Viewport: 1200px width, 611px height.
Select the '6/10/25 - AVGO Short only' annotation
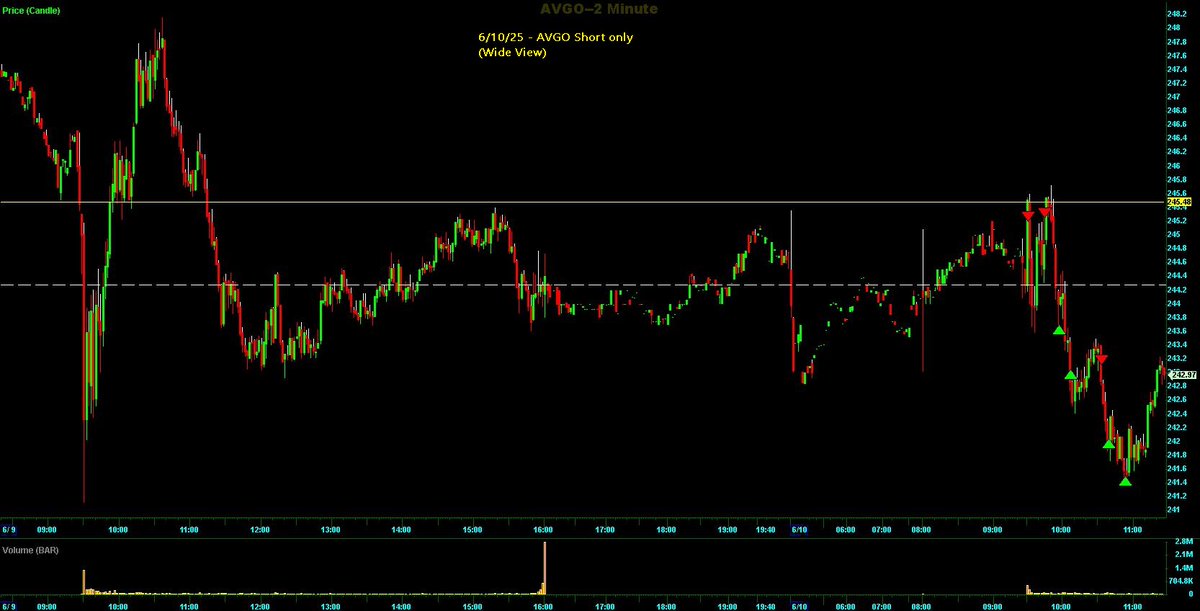pos(555,37)
